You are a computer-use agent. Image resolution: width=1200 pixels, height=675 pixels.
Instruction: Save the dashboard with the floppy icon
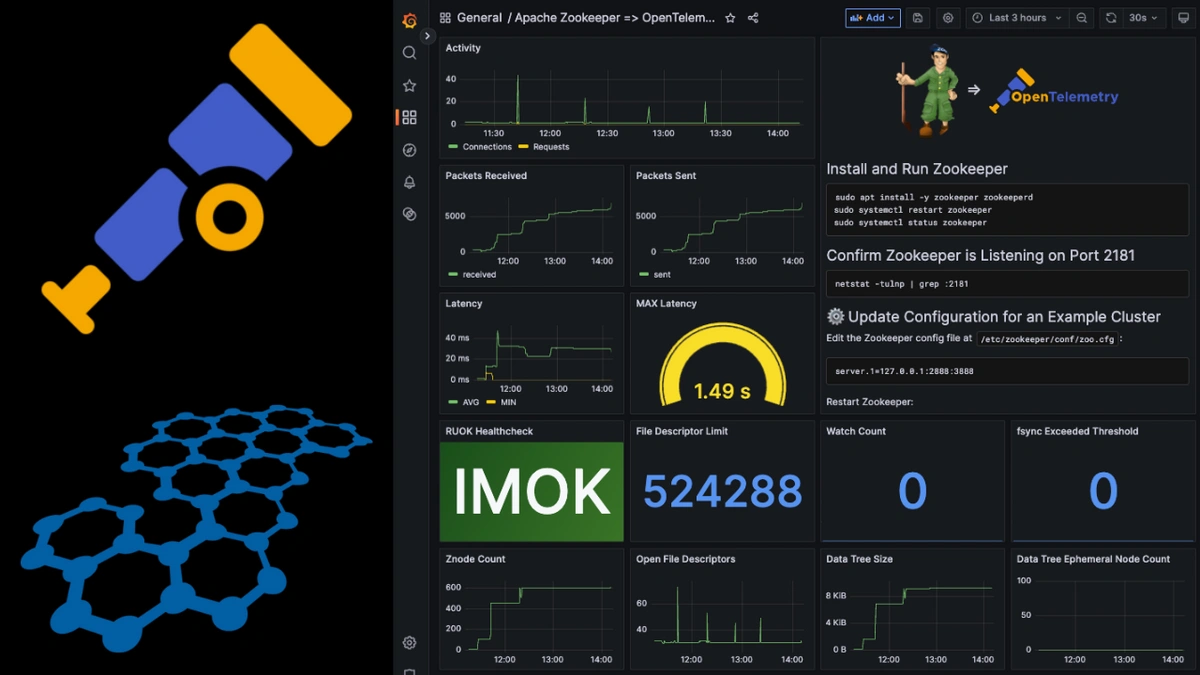(917, 17)
